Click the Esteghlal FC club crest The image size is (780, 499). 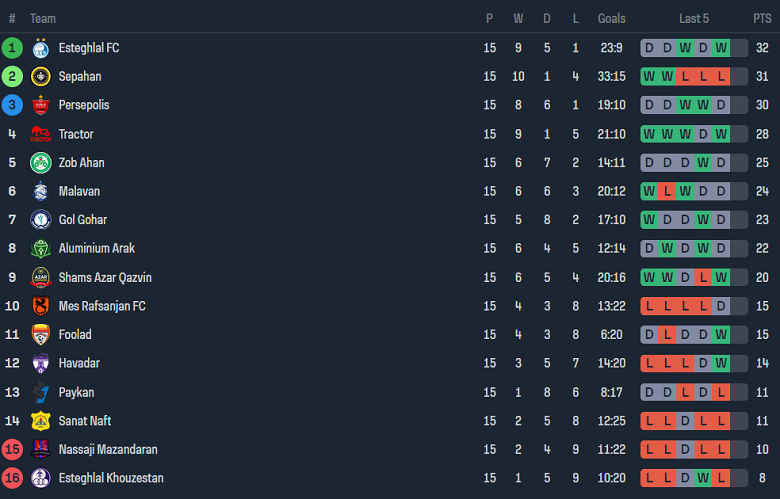(x=41, y=48)
